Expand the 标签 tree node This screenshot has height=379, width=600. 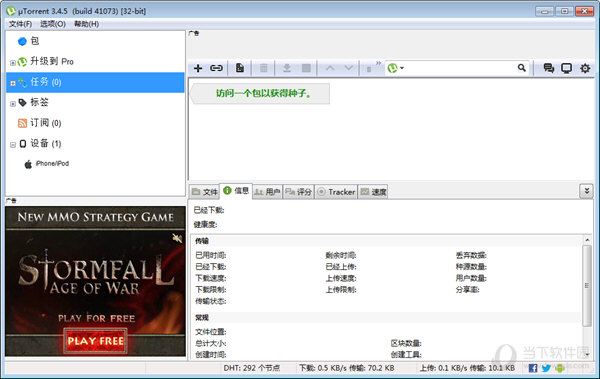(13, 104)
